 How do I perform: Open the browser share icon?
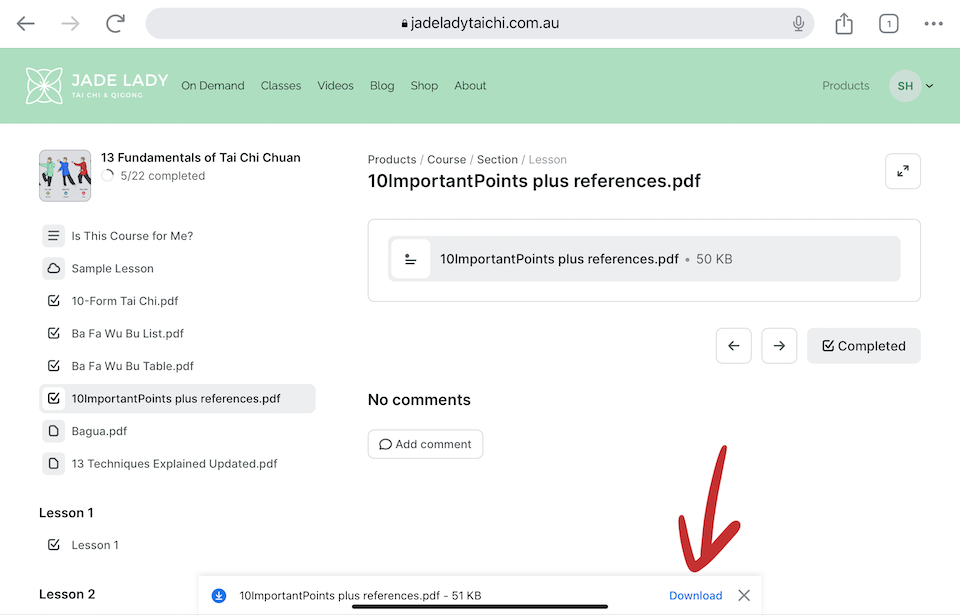[844, 23]
